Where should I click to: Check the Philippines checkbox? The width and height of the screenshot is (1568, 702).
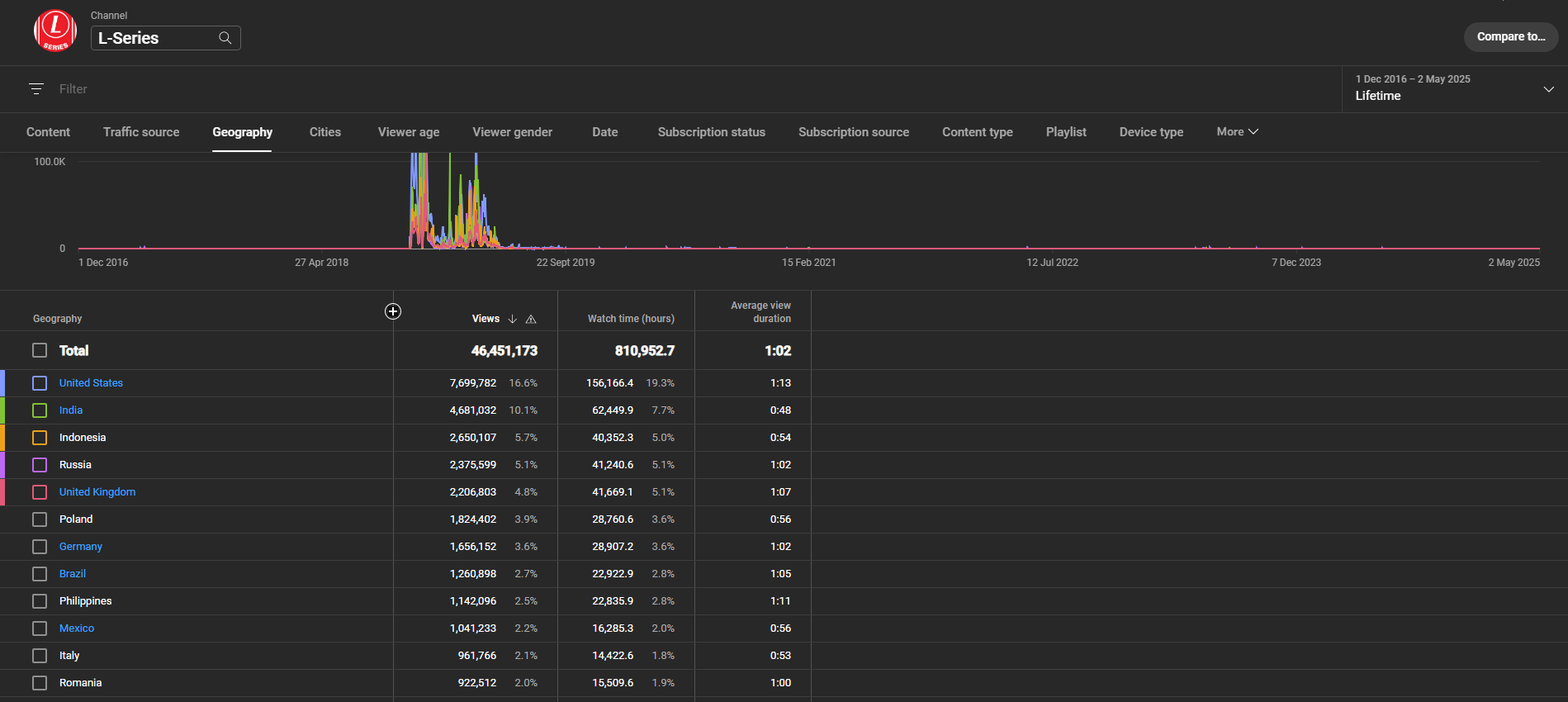[x=40, y=601]
